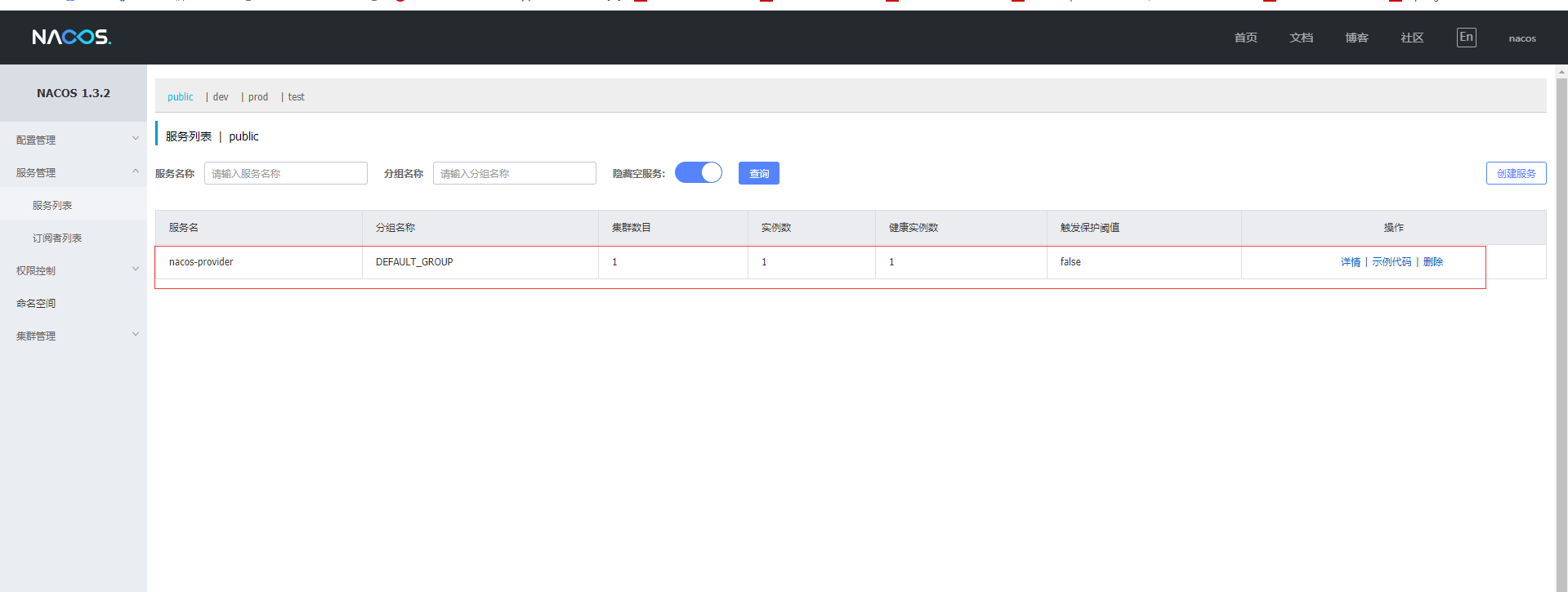Click the false threshold value cell
Screen dimensions: 1568x592
[x=1145, y=262]
